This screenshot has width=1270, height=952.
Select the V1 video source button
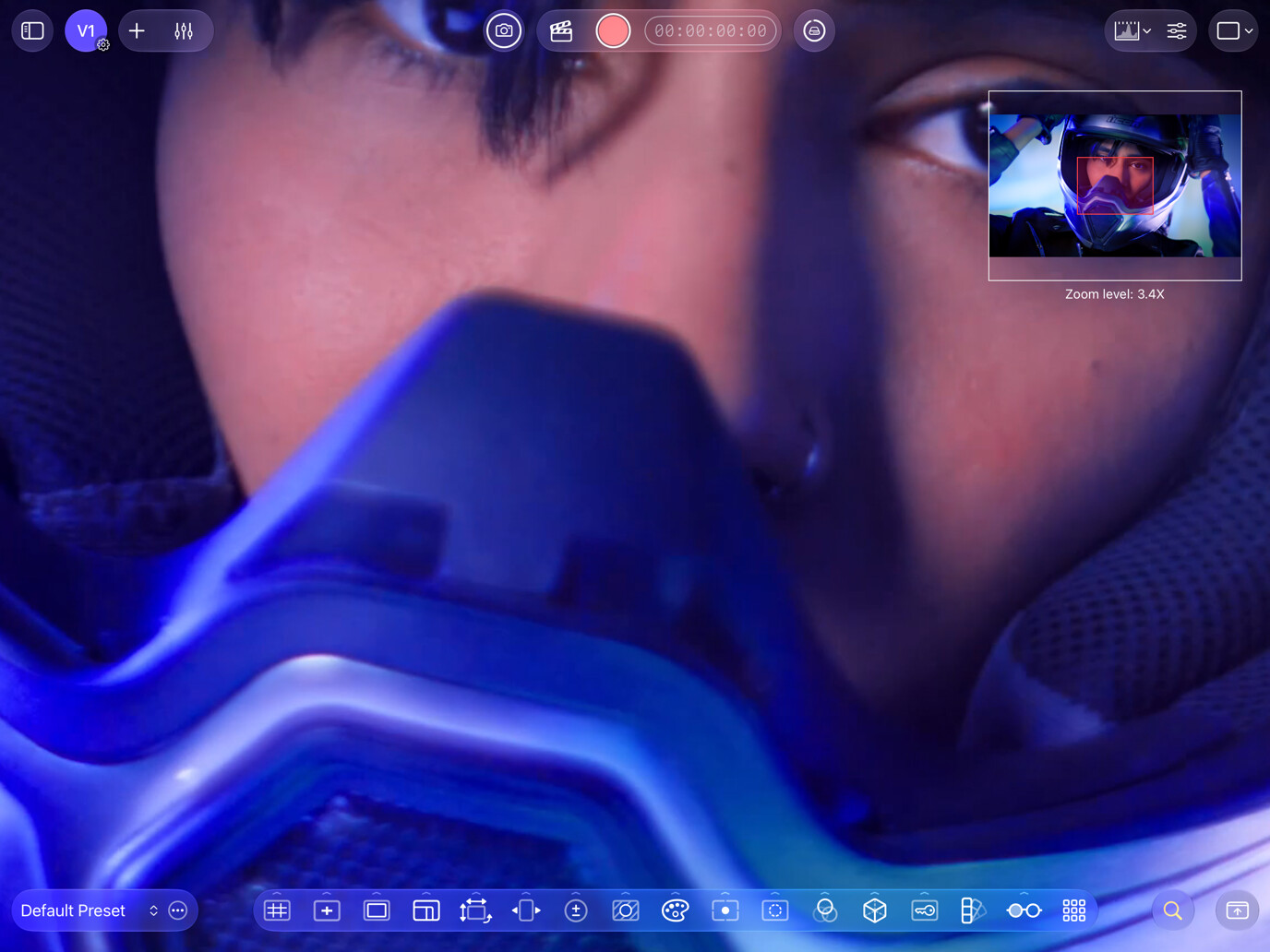(85, 30)
